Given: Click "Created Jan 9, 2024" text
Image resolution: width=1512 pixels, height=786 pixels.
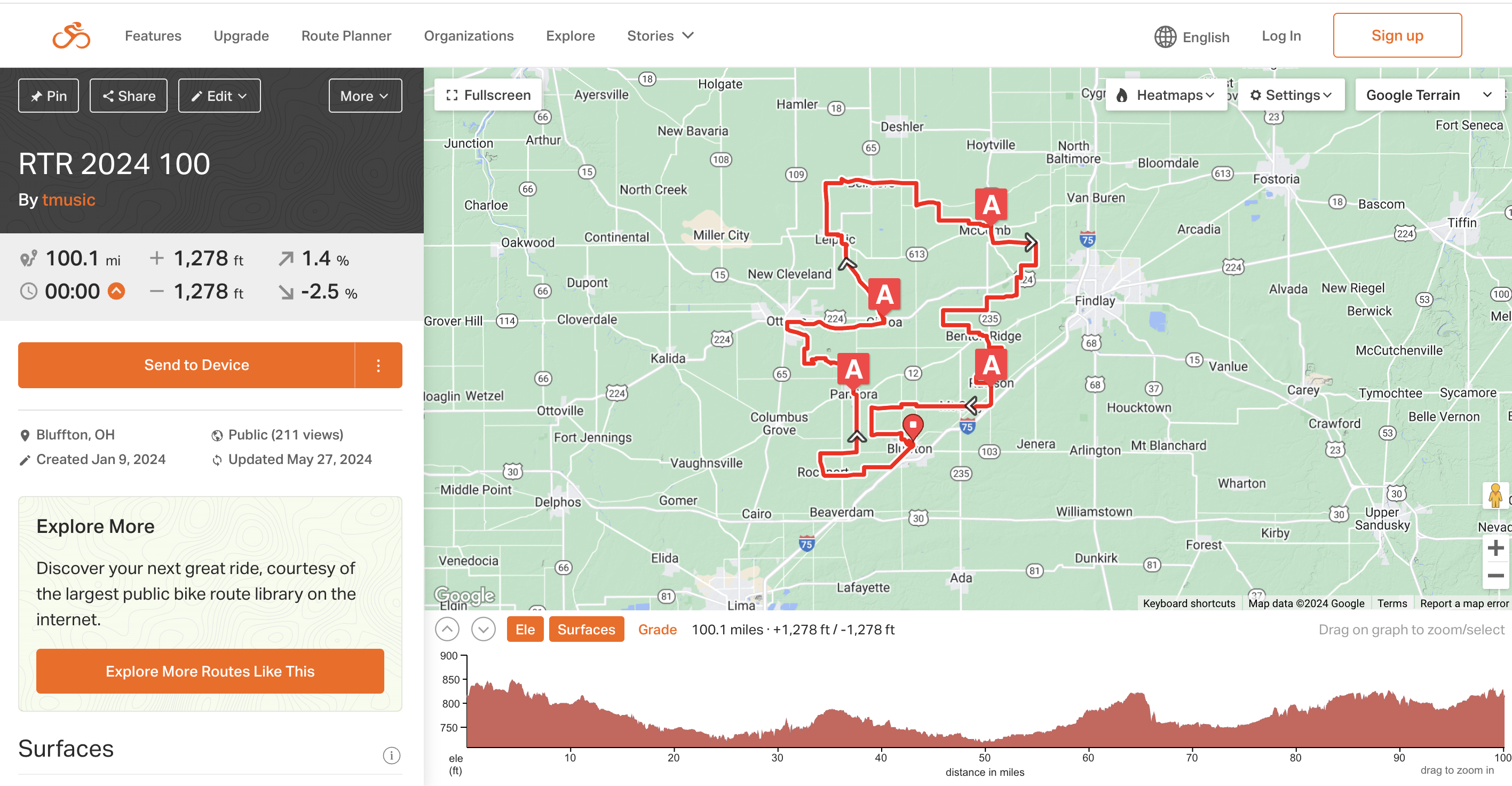Looking at the screenshot, I should [x=101, y=459].
